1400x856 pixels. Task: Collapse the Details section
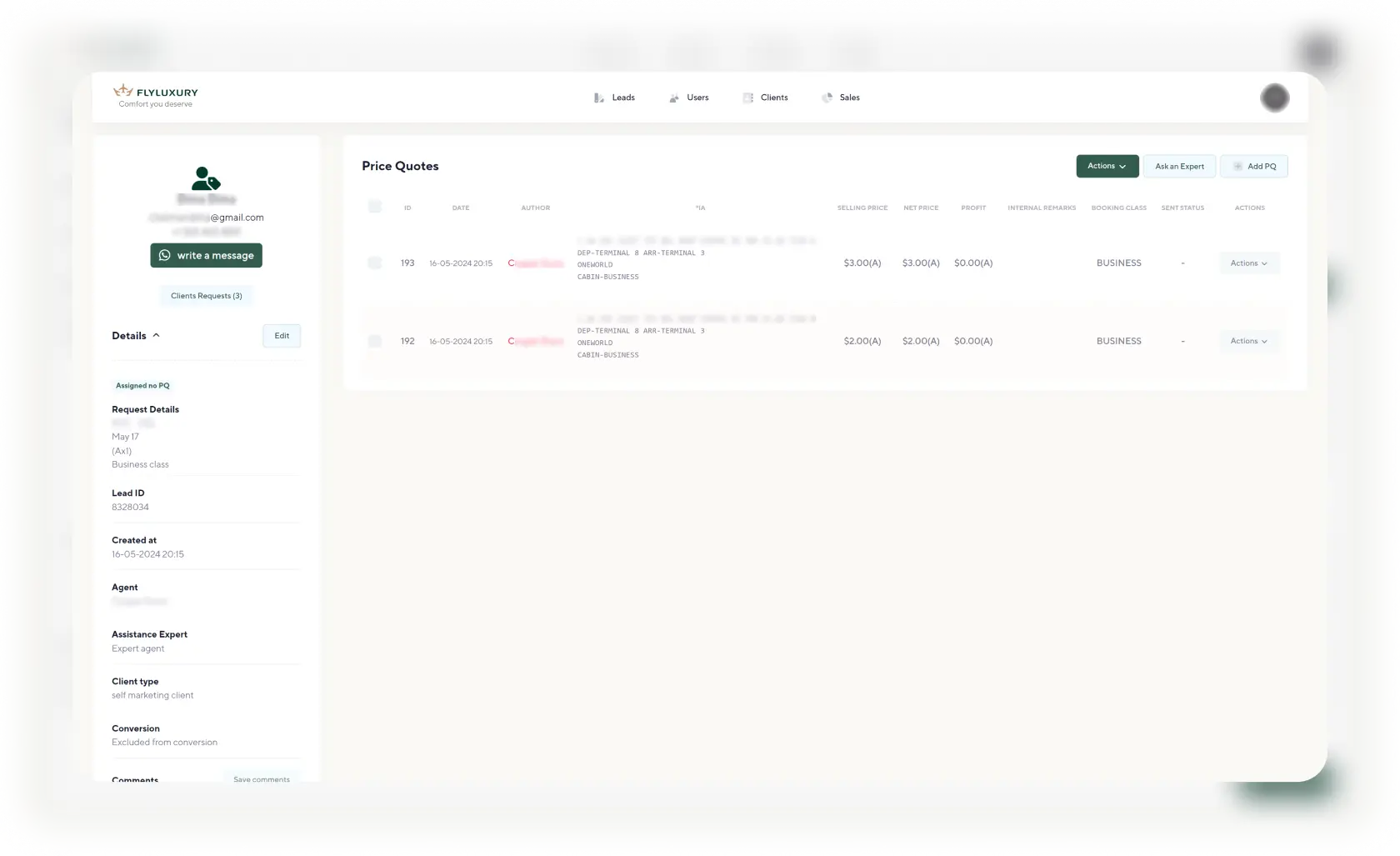[x=156, y=336]
